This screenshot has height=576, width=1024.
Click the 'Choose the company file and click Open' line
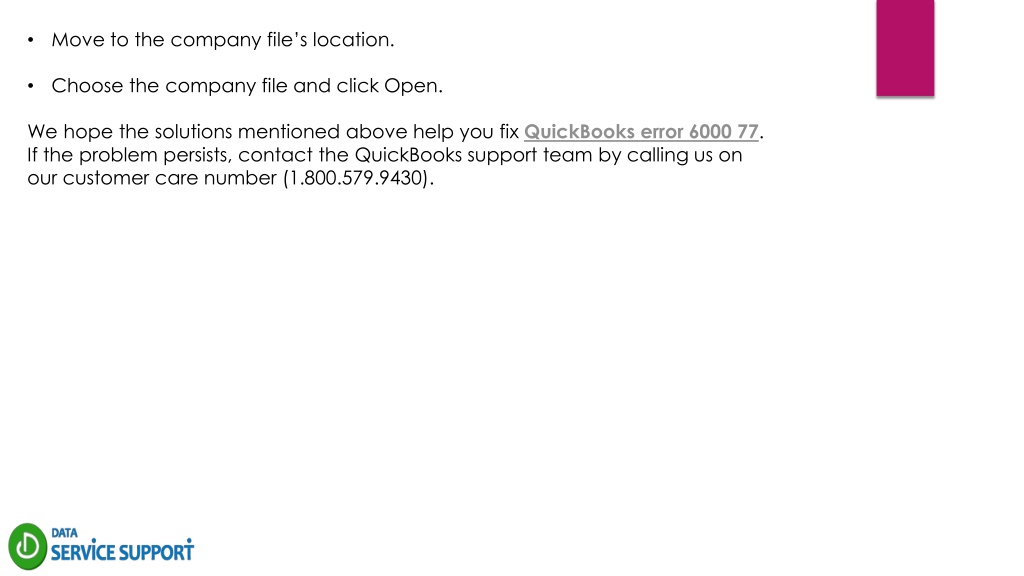coord(247,86)
